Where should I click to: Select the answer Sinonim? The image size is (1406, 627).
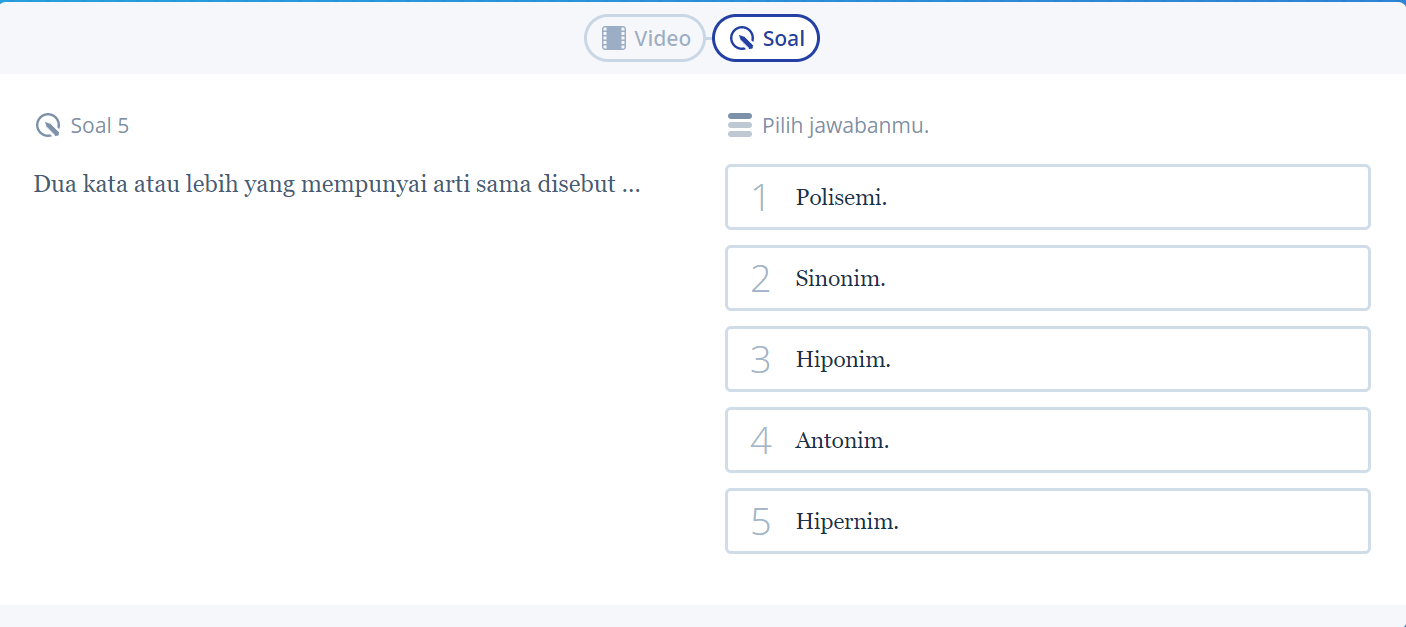pyautogui.click(x=1047, y=278)
